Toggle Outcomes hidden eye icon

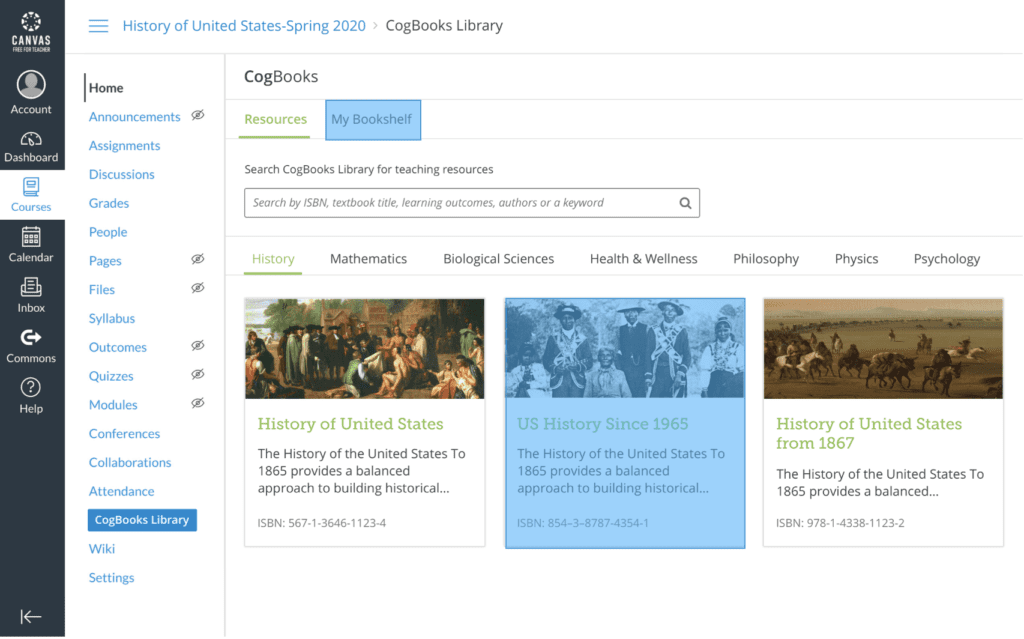(198, 346)
